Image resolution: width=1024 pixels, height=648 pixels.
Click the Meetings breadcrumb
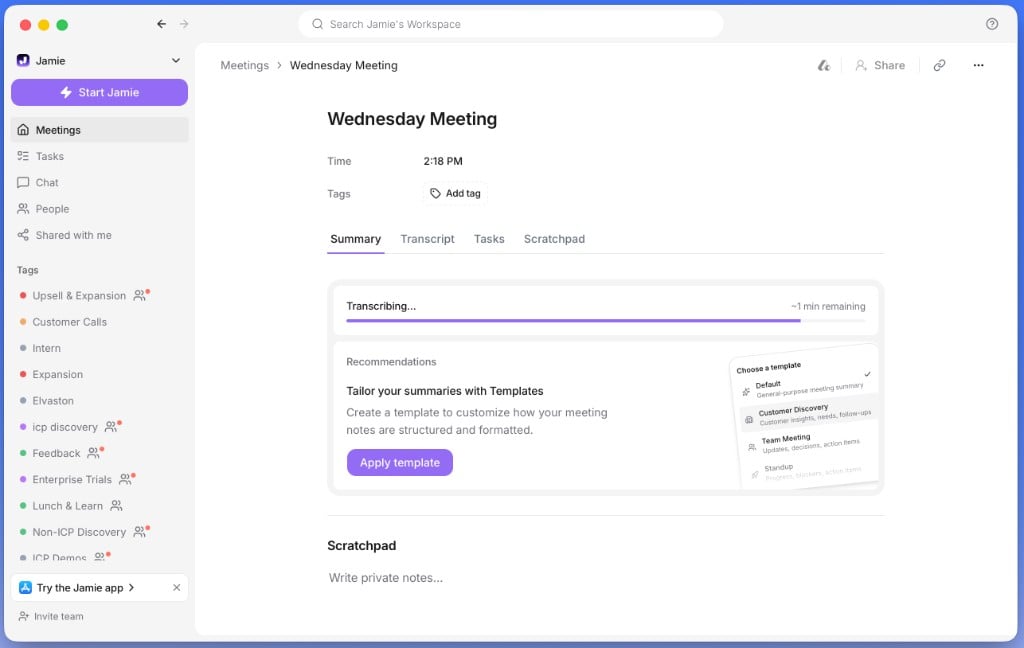(x=244, y=65)
